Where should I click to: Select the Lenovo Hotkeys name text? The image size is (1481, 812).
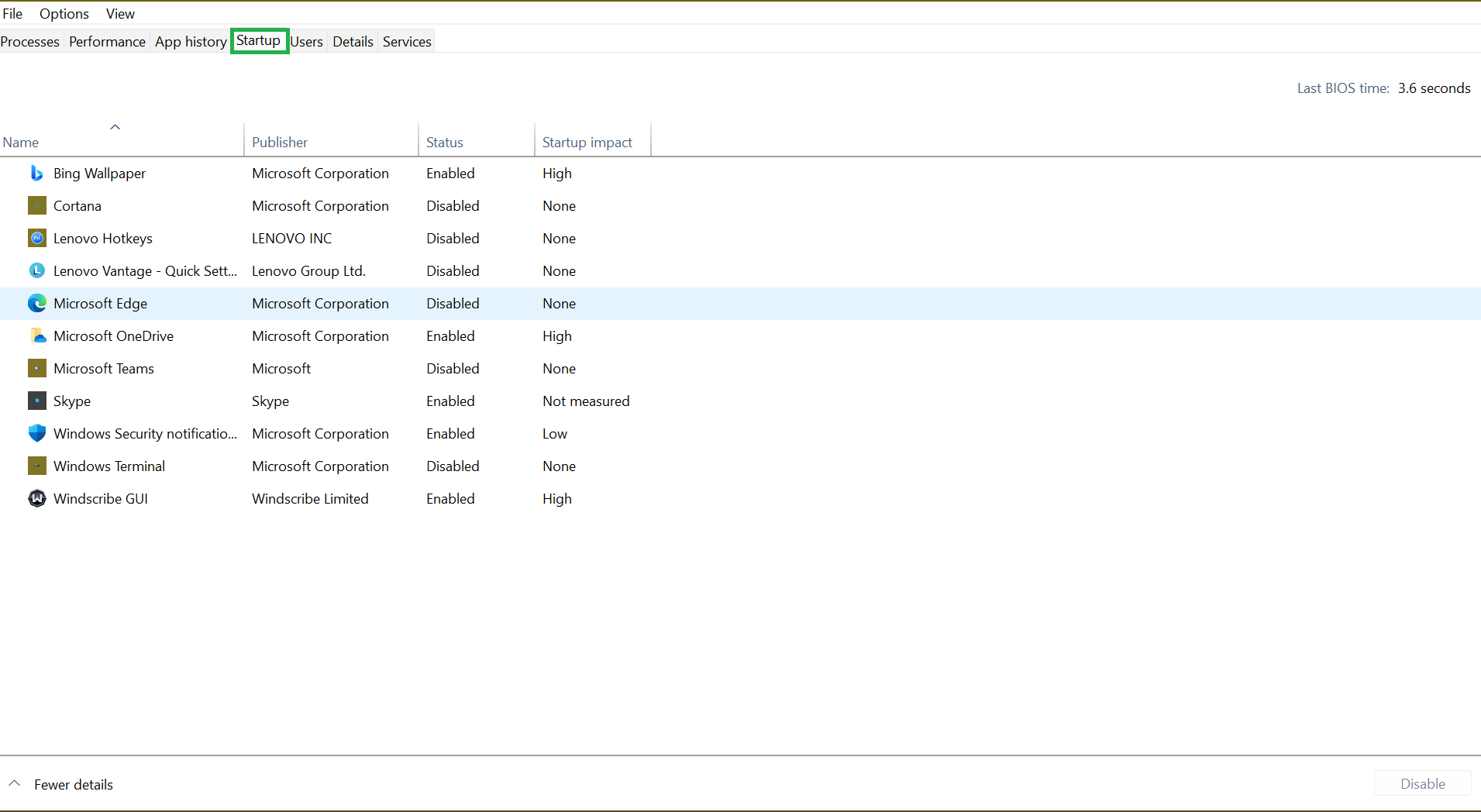point(103,239)
